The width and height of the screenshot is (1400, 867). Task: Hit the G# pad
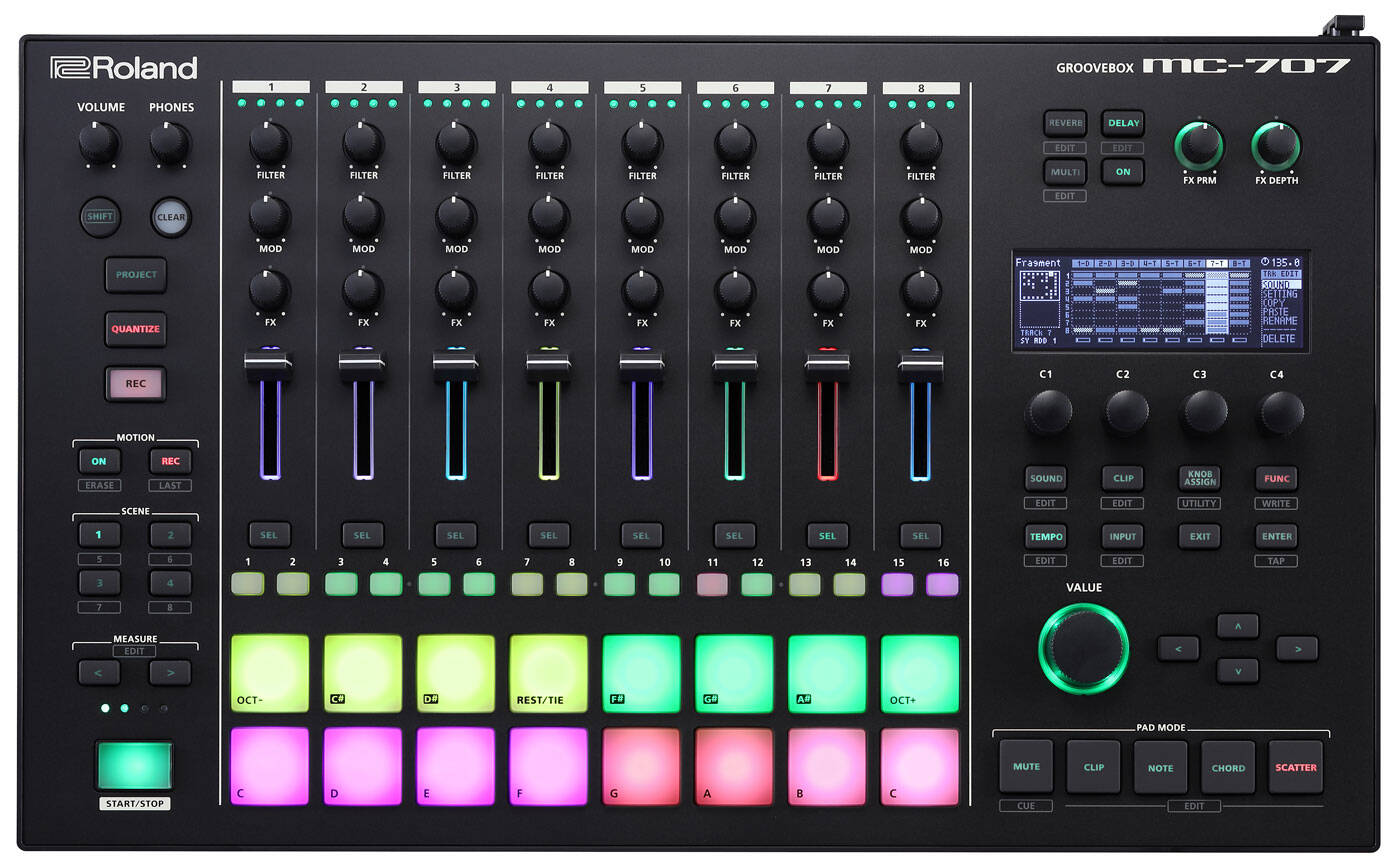(x=734, y=673)
